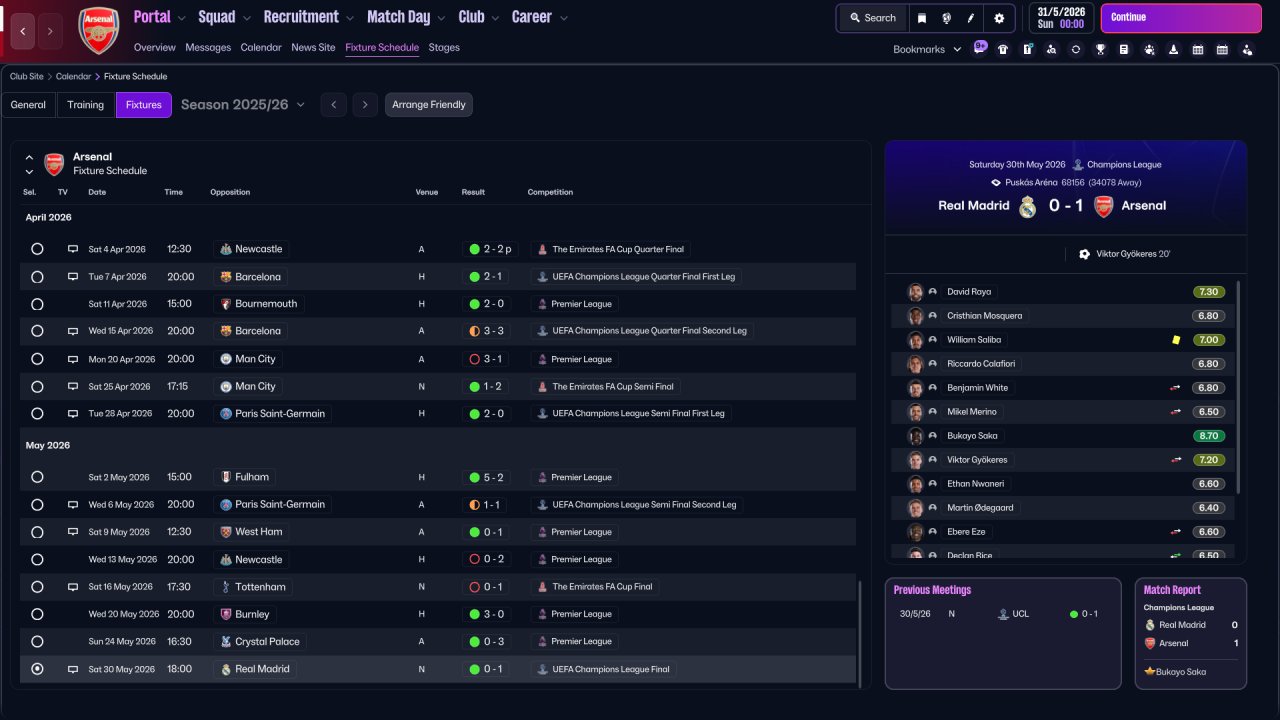This screenshot has width=1280, height=720.
Task: Click the Viktor Gyökeres 20' goal entry
Action: tap(1125, 254)
